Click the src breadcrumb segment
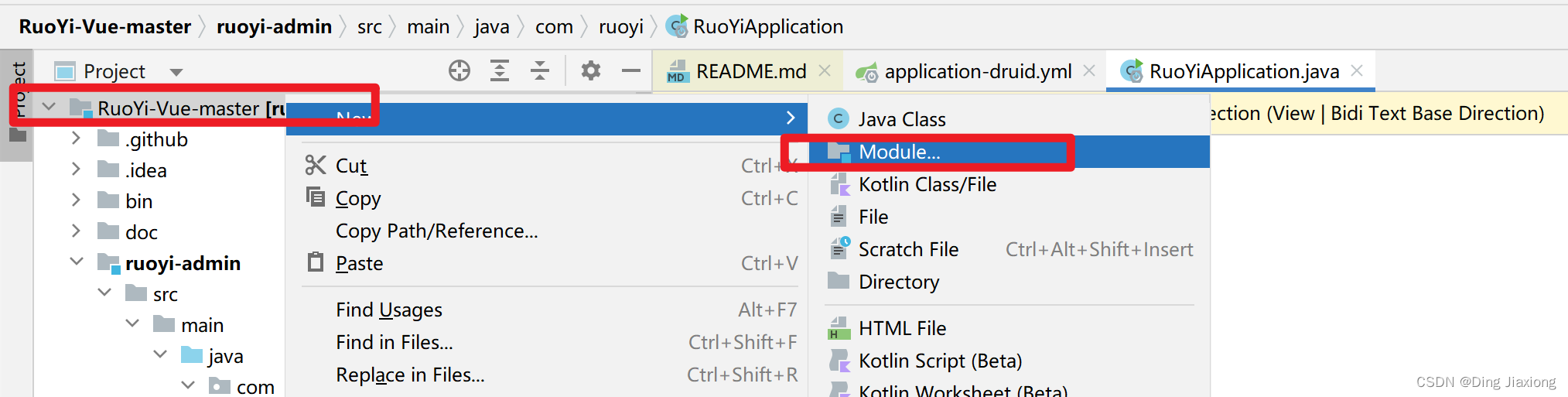This screenshot has width=1568, height=397. 370,26
